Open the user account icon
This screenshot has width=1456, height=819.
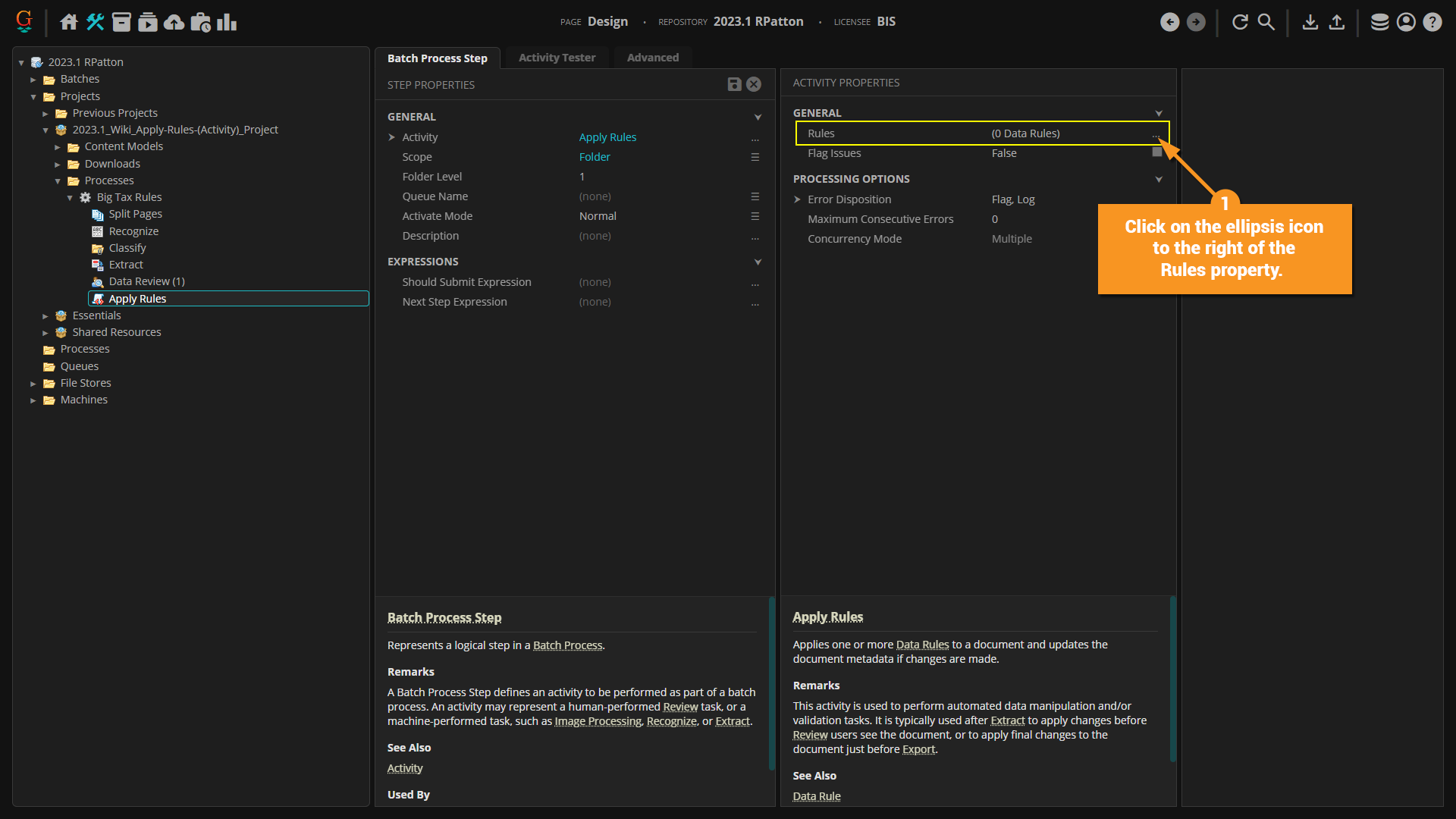pos(1406,22)
